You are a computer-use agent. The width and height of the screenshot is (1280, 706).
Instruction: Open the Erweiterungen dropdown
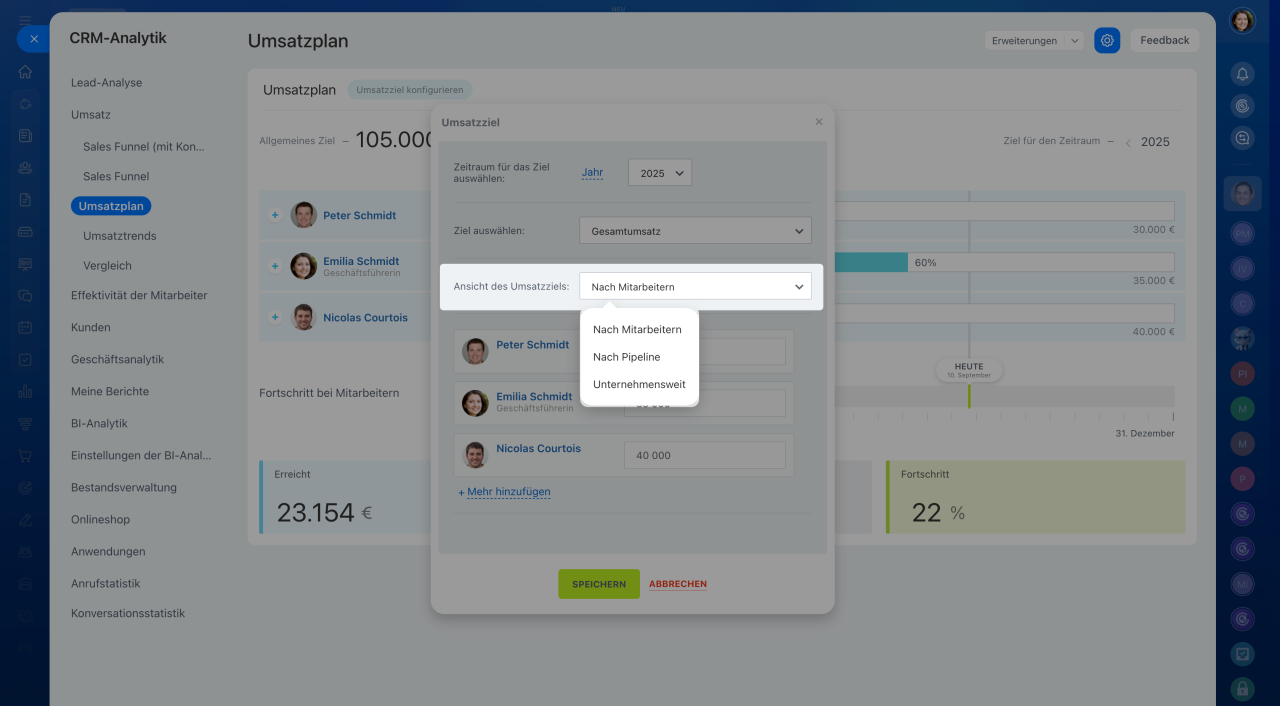1034,40
